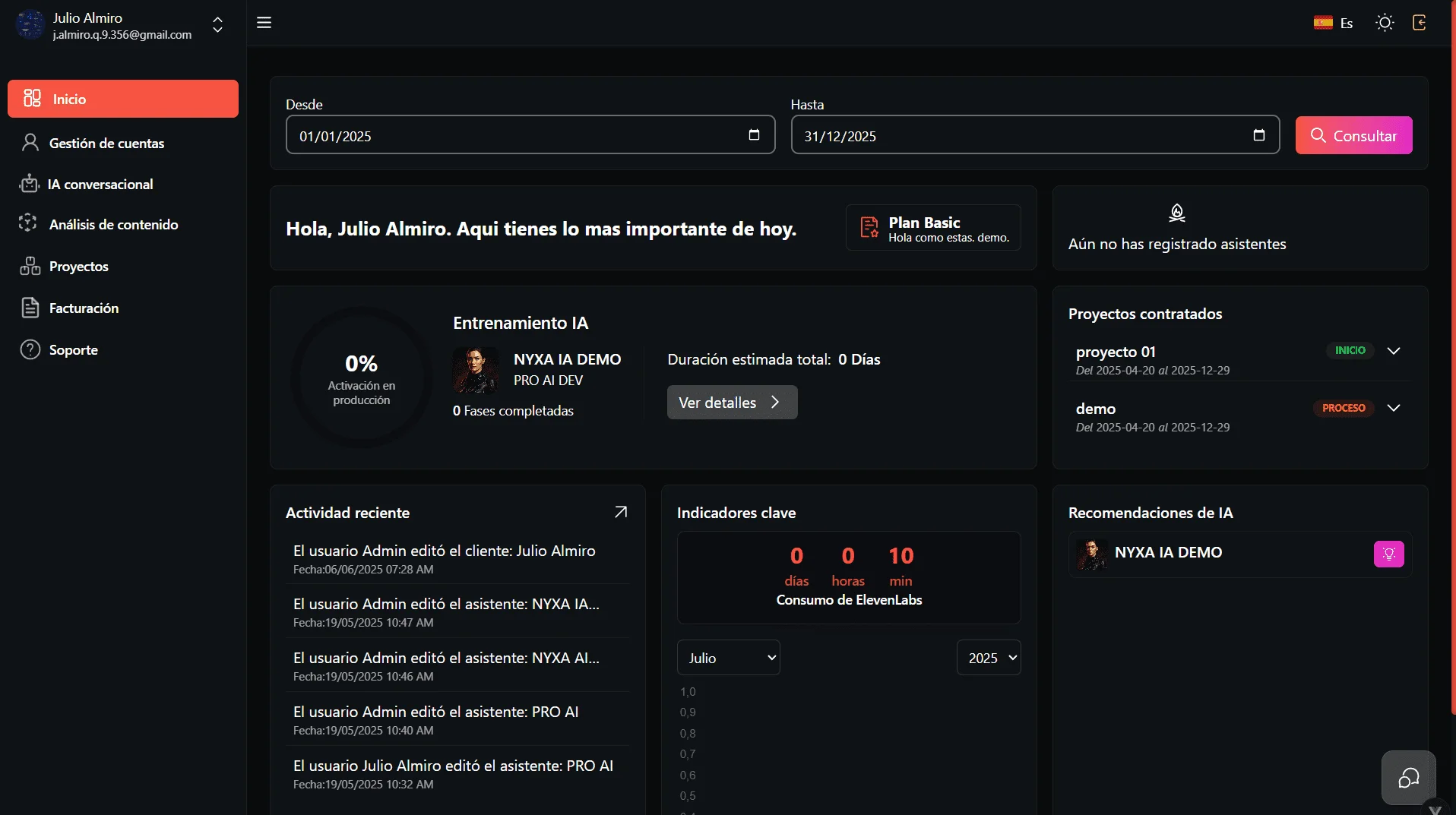
Task: Open the Plan Basic card
Action: click(x=933, y=228)
